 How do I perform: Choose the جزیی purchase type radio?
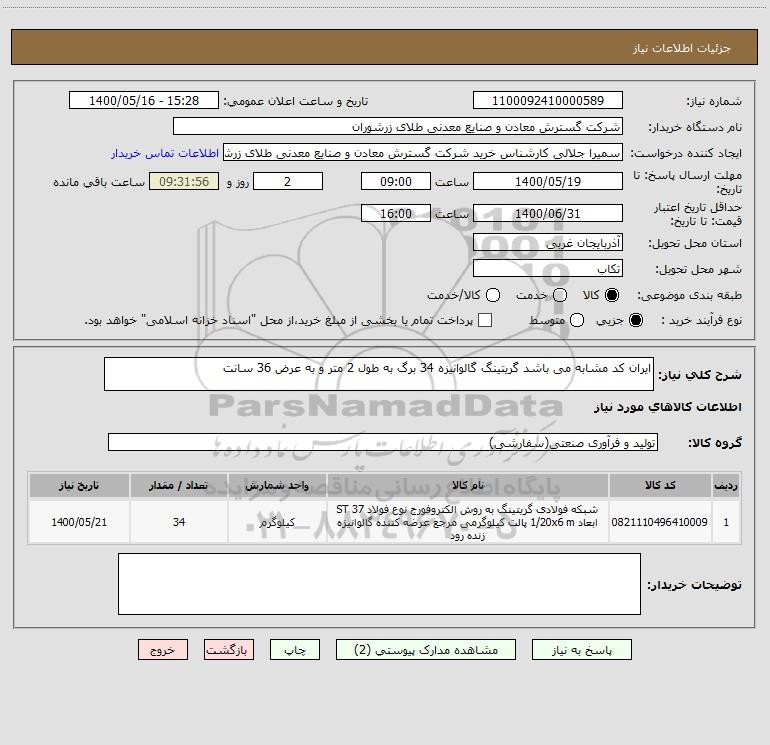coord(635,320)
